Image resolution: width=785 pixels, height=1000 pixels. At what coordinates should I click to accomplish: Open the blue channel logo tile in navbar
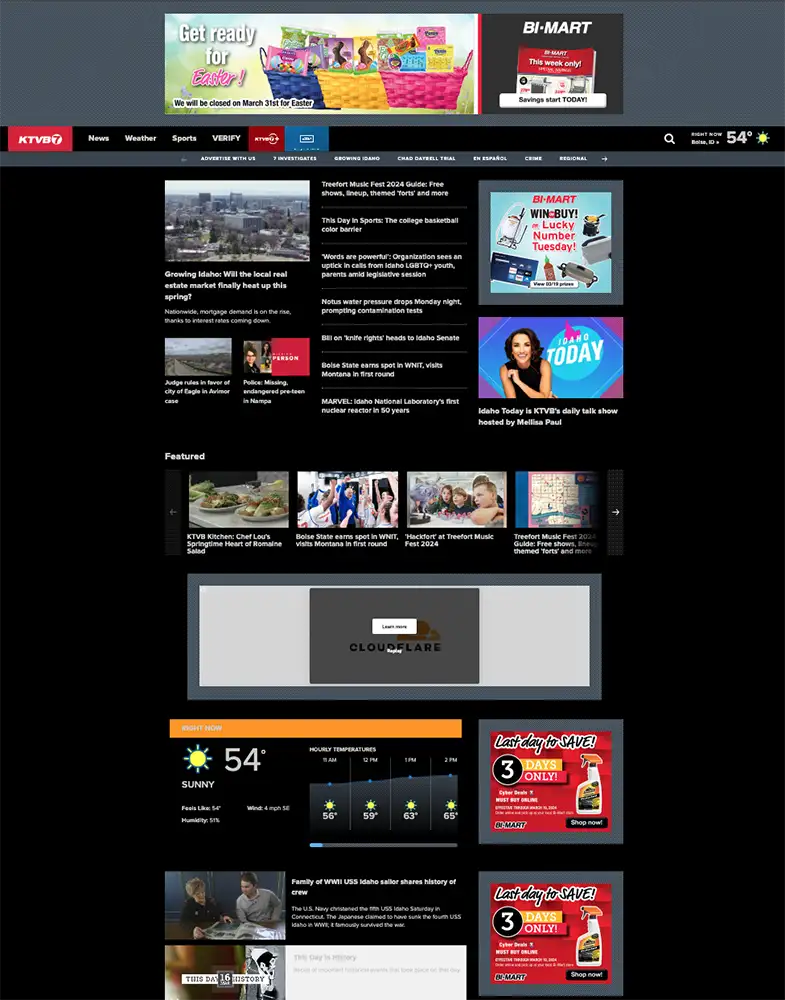click(307, 138)
